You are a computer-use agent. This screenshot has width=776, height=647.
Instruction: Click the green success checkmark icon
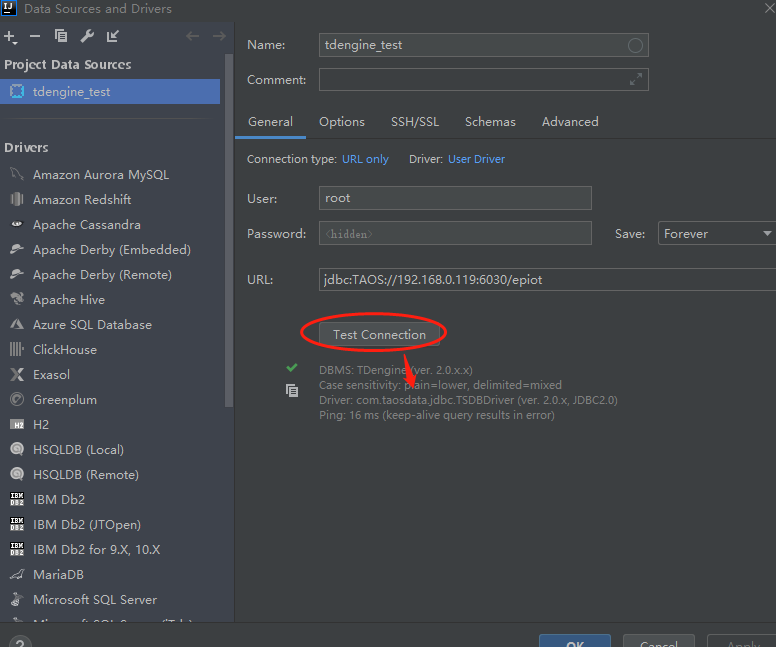pos(292,367)
